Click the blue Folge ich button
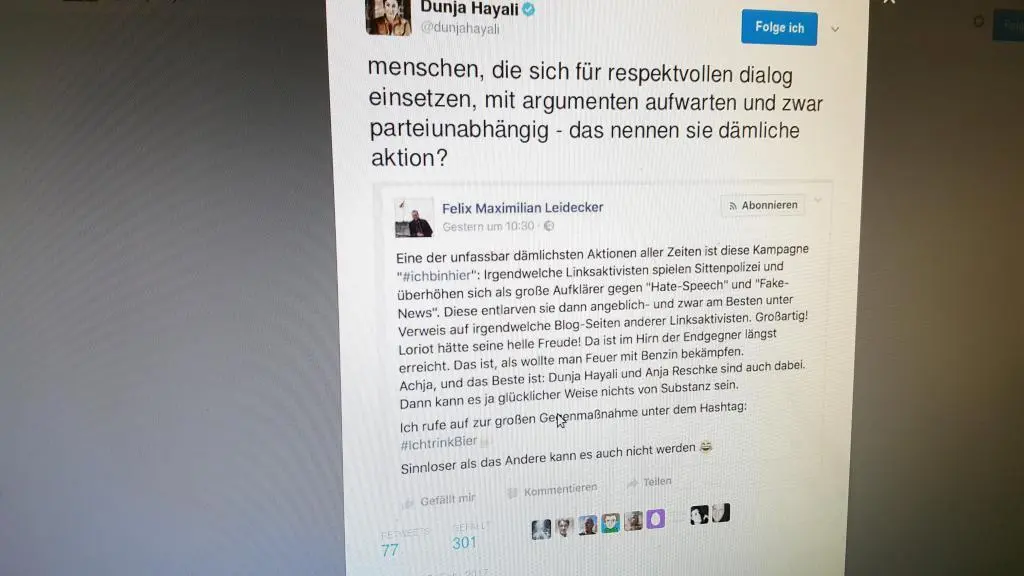 pos(778,27)
